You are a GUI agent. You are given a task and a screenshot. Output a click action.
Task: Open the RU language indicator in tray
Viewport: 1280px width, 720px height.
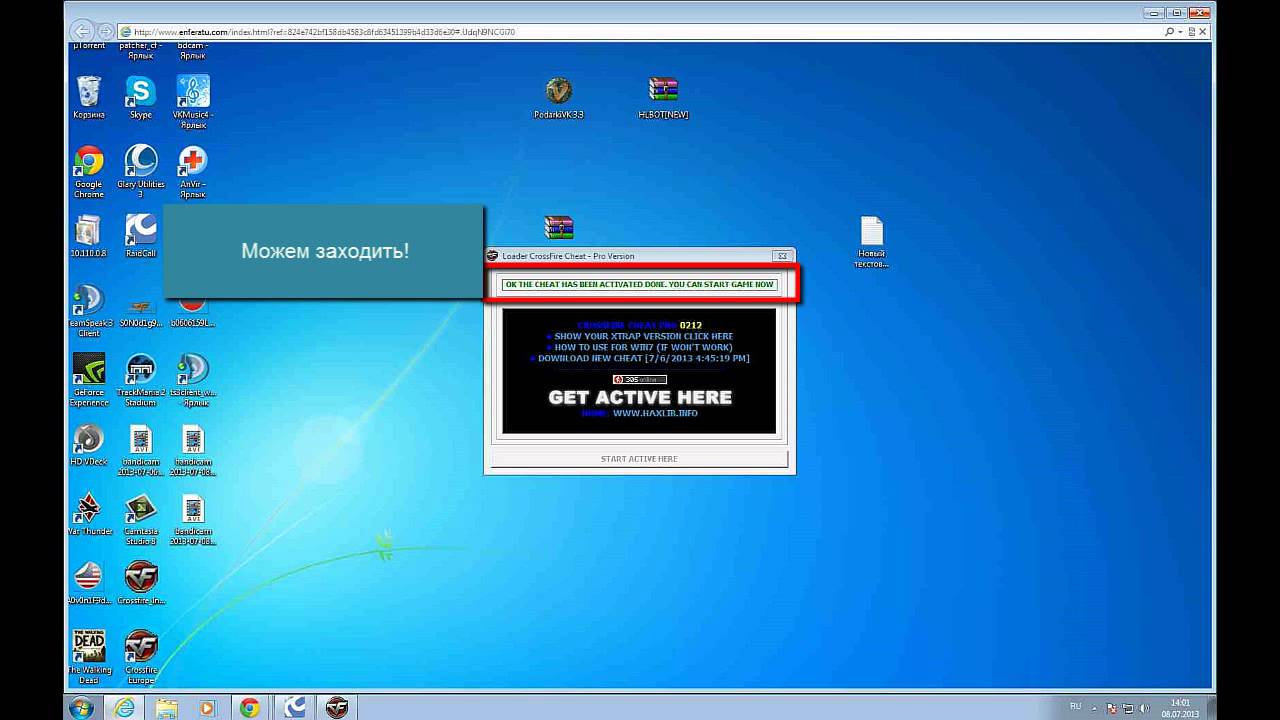1076,706
